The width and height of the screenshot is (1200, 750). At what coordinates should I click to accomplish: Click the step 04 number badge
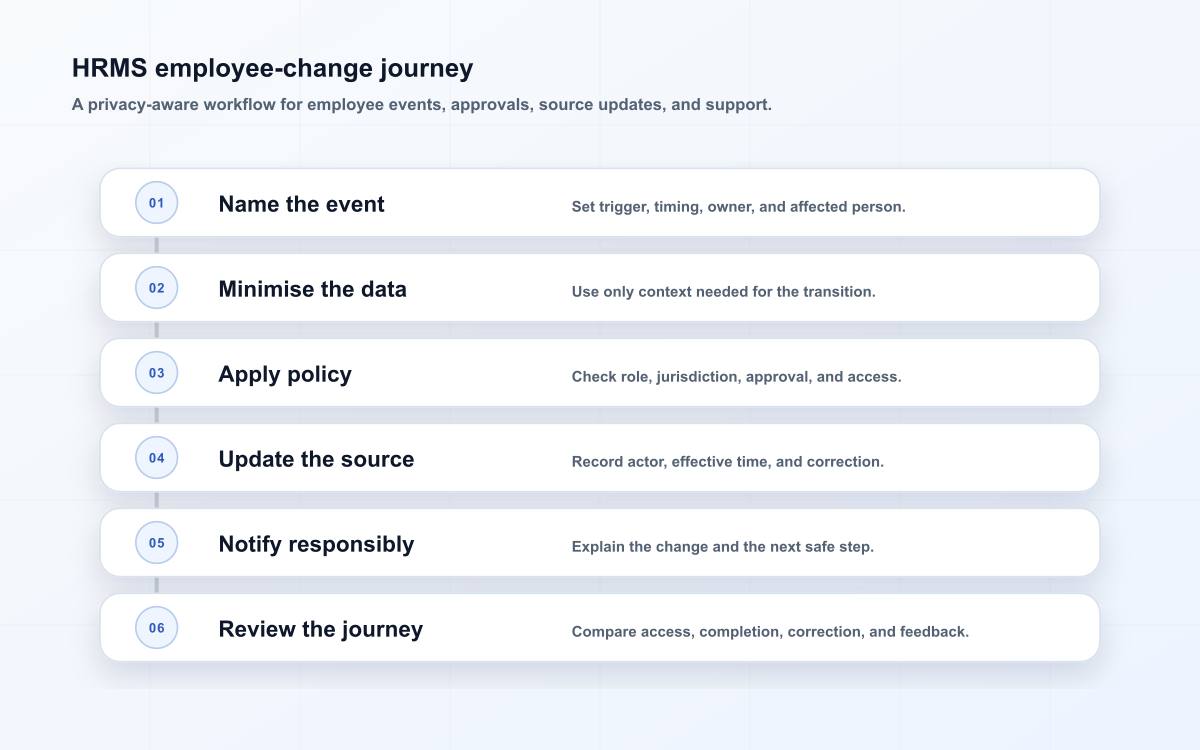(156, 458)
